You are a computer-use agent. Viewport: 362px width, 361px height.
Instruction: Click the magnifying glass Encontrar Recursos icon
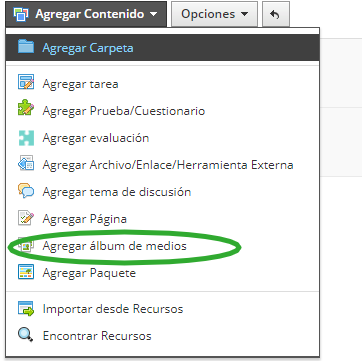click(x=26, y=335)
